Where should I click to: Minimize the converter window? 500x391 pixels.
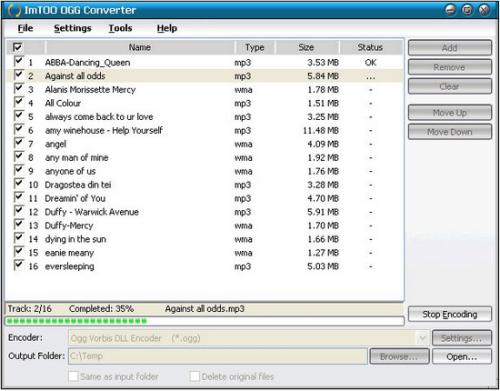tap(450, 10)
